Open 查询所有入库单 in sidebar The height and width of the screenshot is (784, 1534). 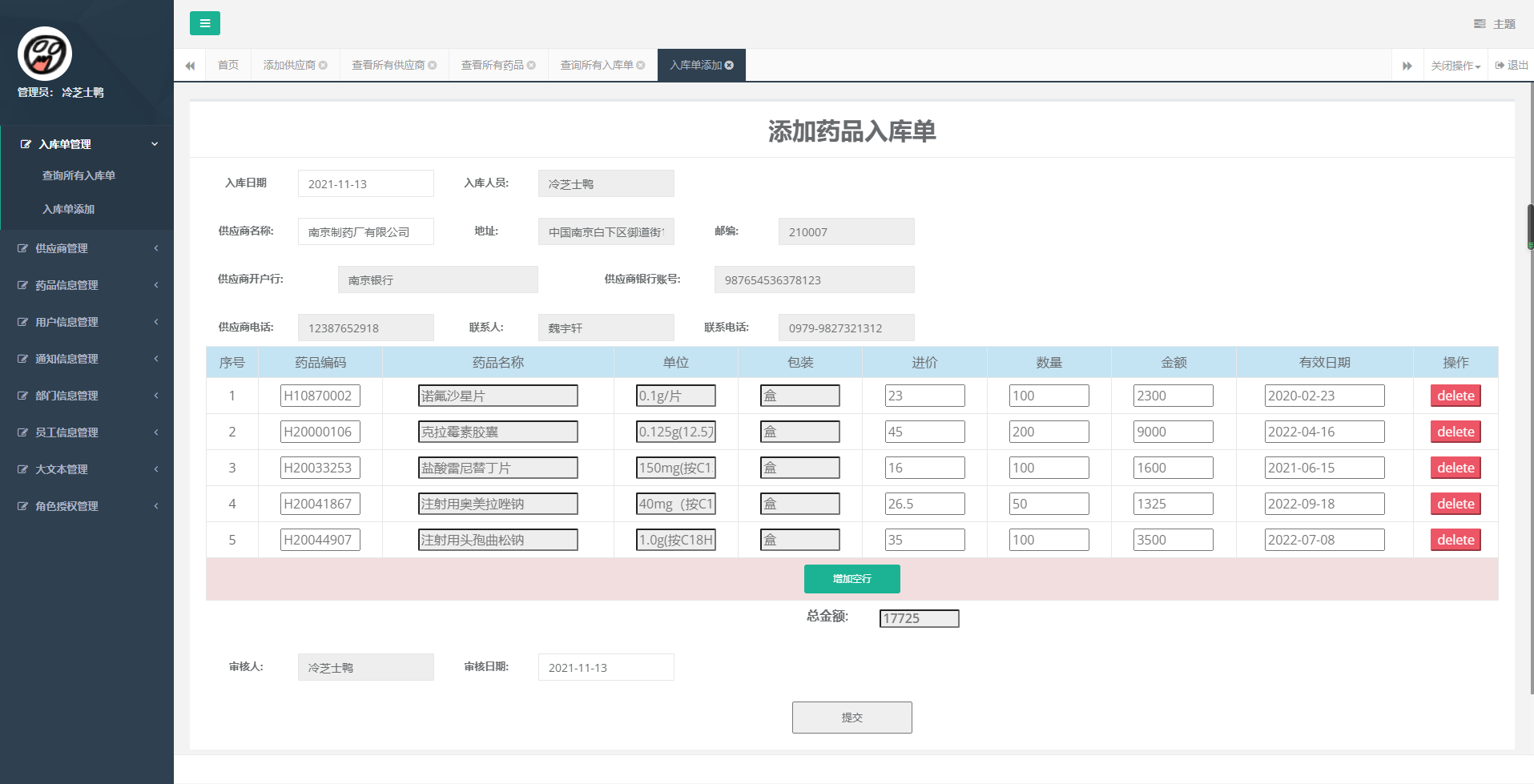pos(79,175)
